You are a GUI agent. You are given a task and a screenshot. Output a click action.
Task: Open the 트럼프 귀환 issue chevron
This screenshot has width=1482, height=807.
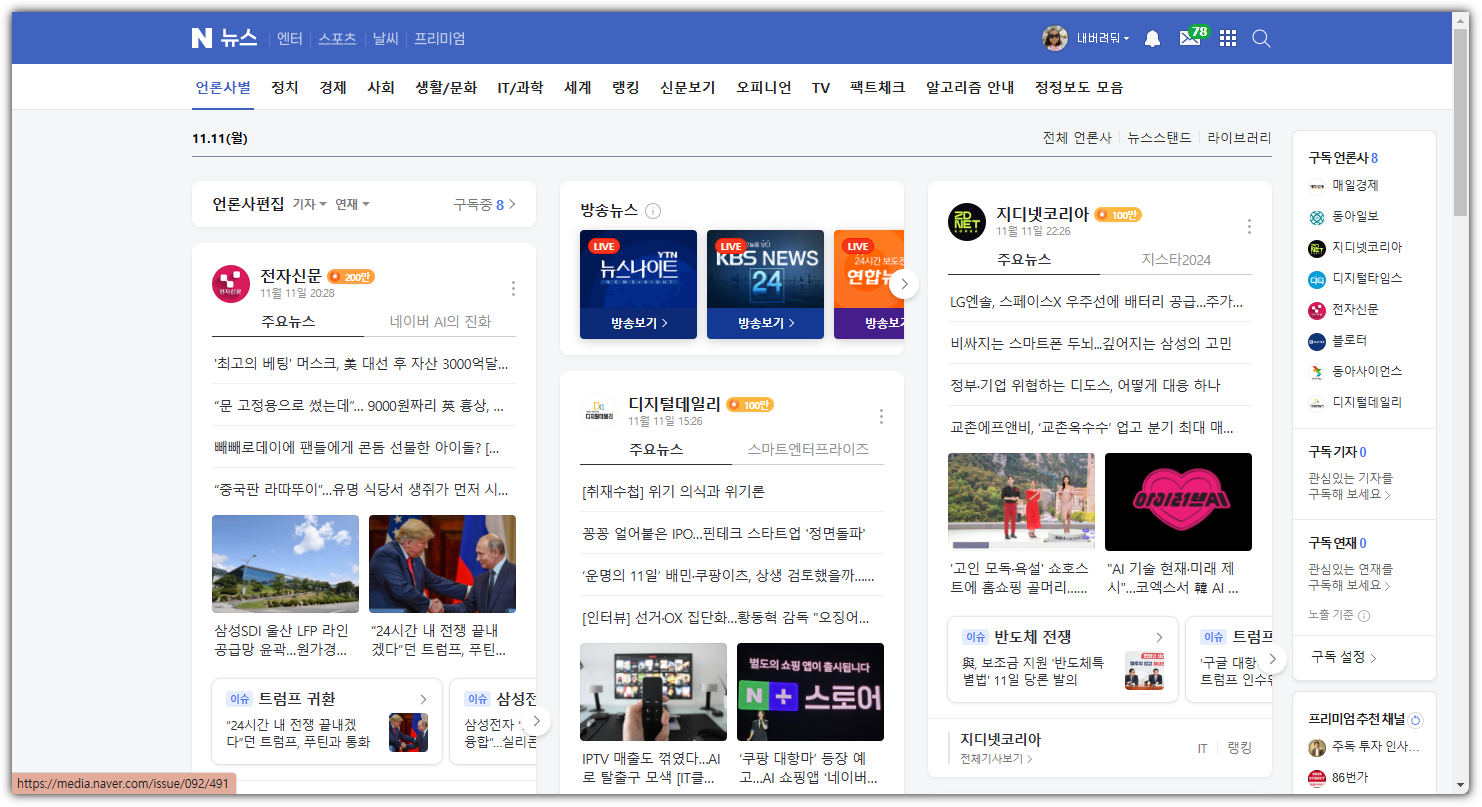pyautogui.click(x=423, y=699)
